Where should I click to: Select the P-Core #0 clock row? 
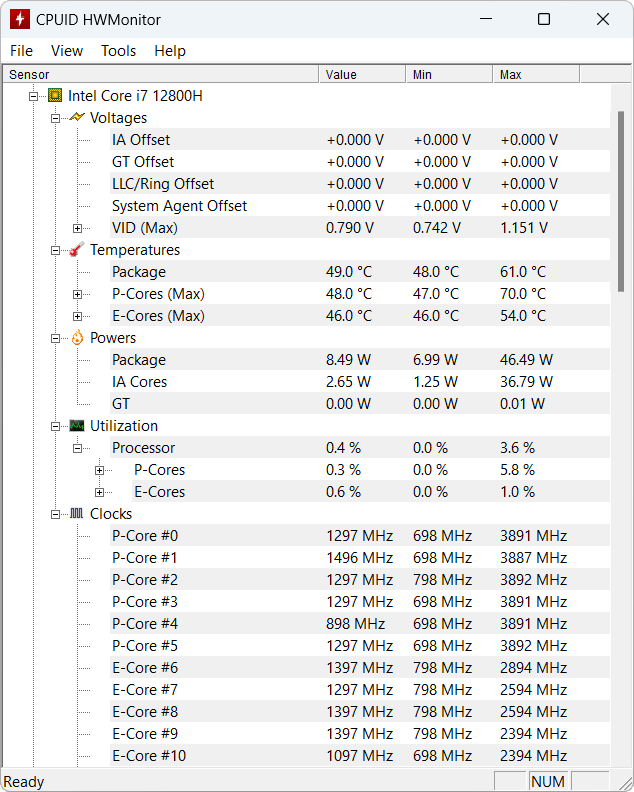coord(360,536)
